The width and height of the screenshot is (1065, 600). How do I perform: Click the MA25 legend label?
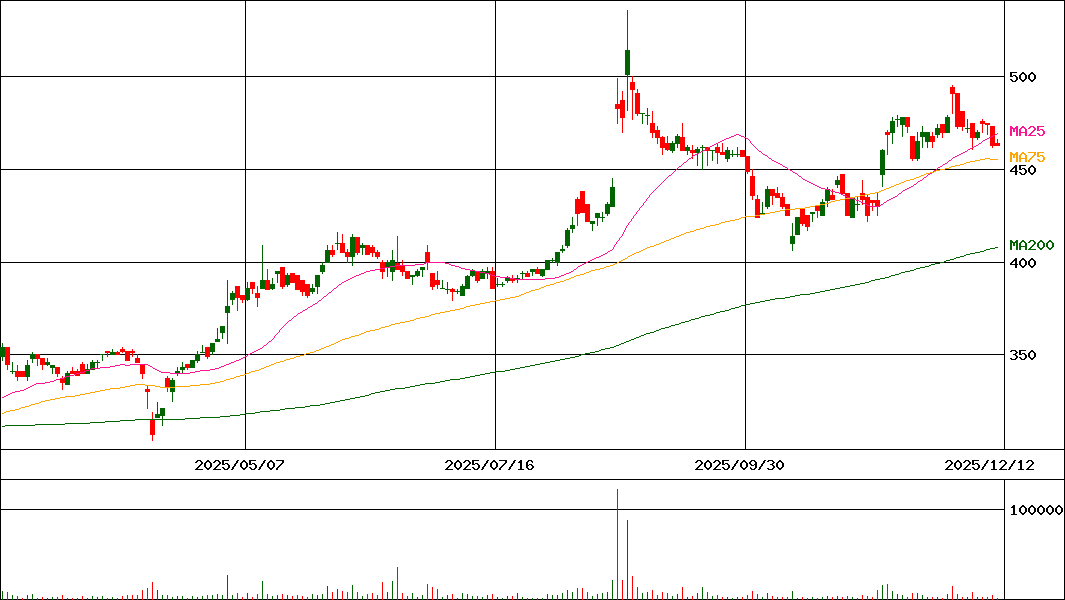coord(1027,131)
